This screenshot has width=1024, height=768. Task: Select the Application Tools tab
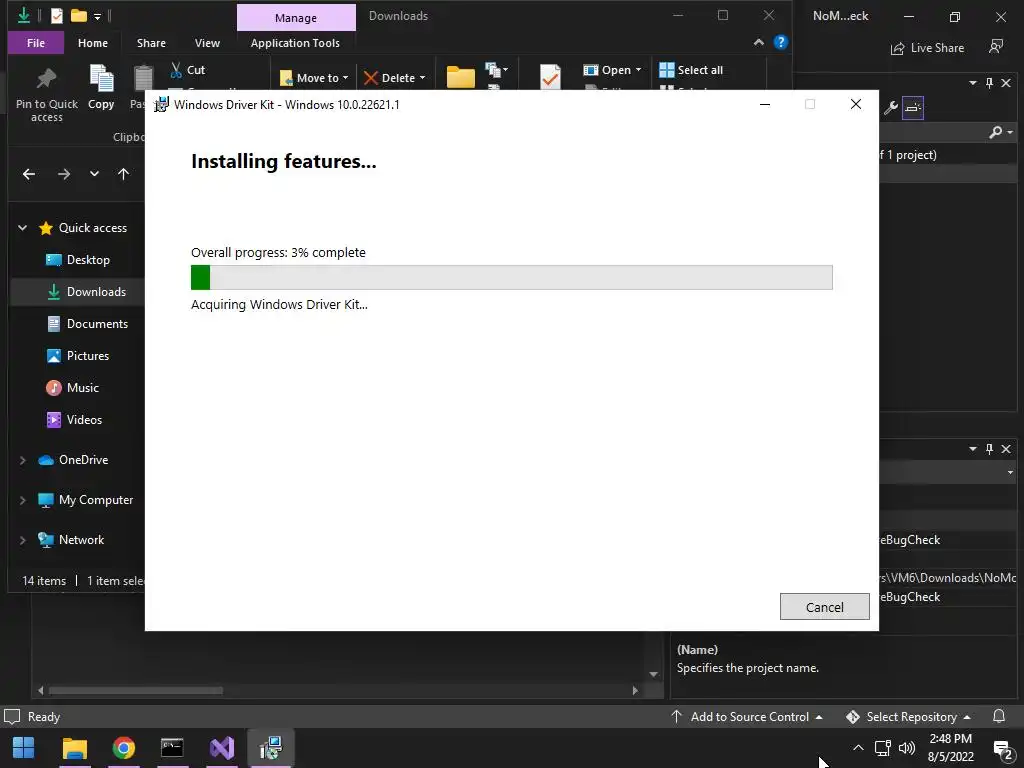pos(295,43)
